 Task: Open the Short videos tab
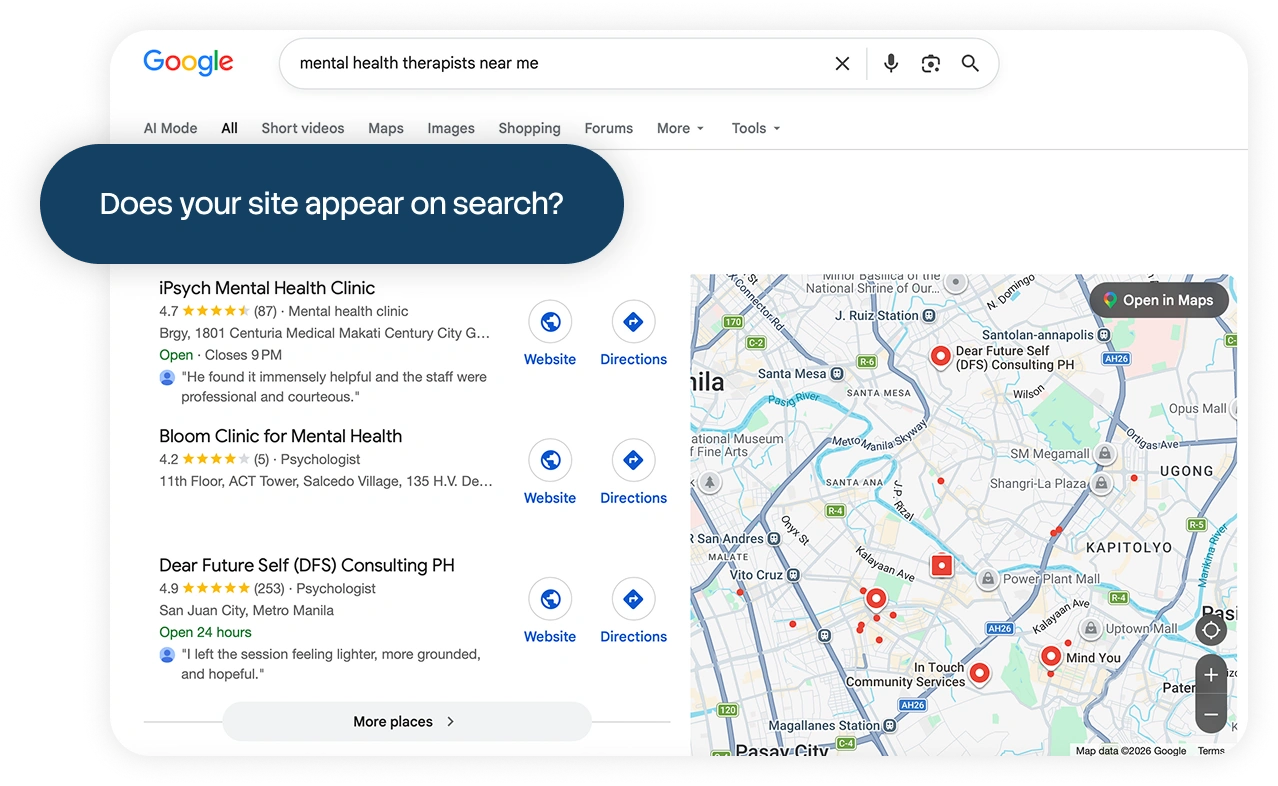click(303, 128)
